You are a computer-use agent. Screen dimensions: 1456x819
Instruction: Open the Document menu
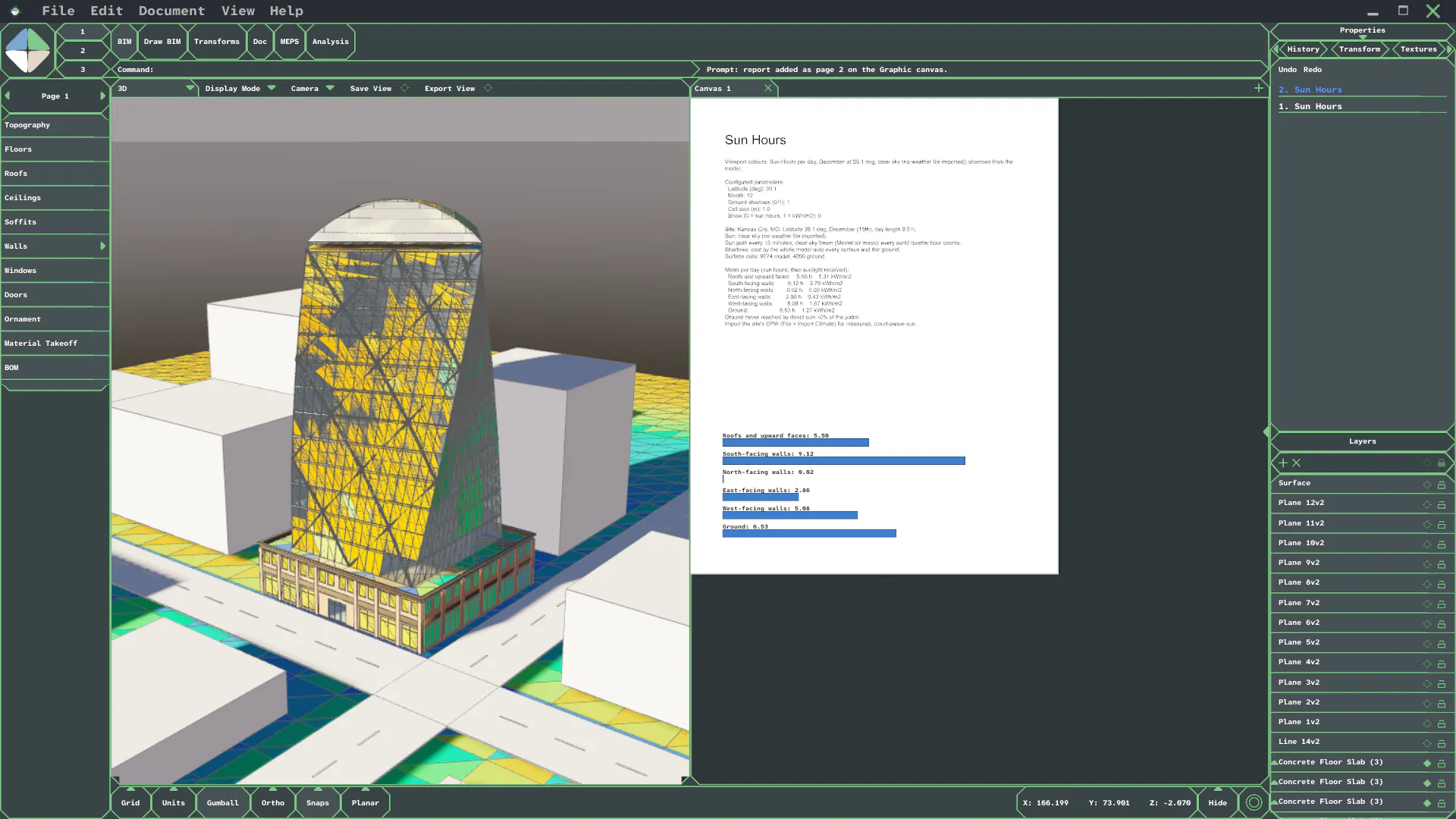coord(171,11)
